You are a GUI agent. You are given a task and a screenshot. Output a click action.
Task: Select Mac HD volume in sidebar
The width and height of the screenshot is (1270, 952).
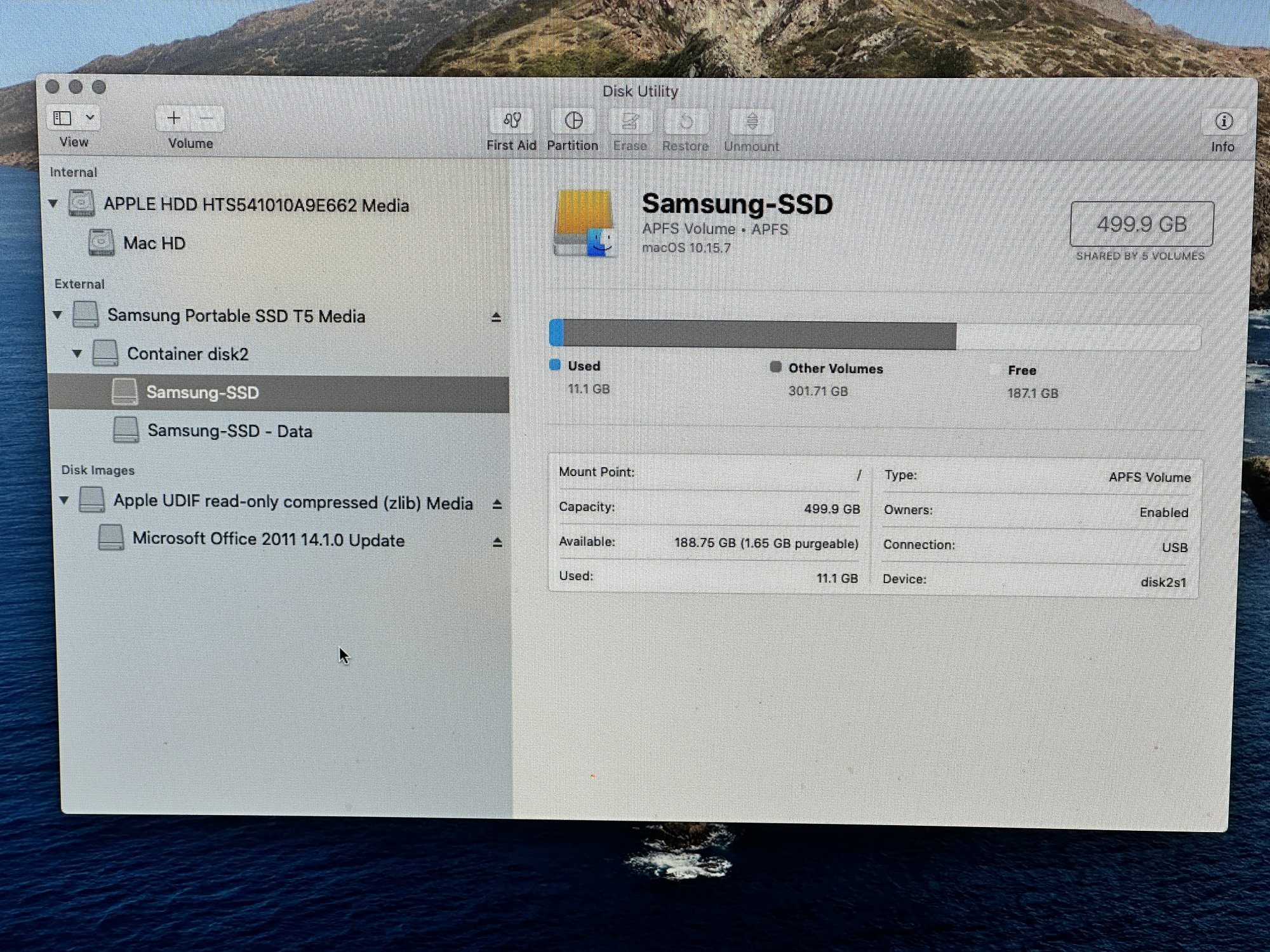click(x=154, y=243)
